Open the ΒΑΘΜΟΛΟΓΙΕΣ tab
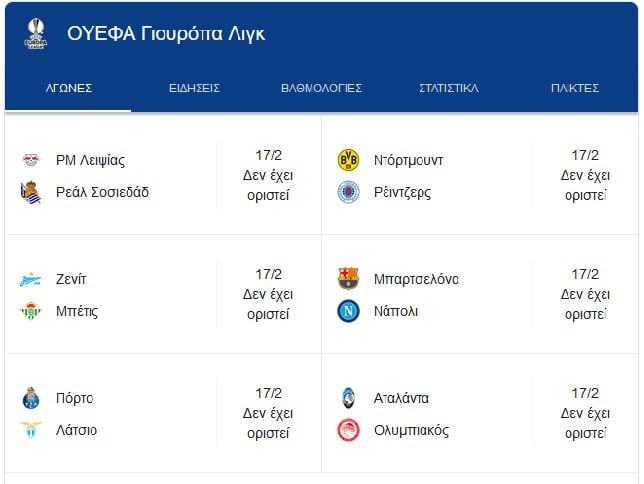Screen dimensions: 644x484 coord(322,88)
